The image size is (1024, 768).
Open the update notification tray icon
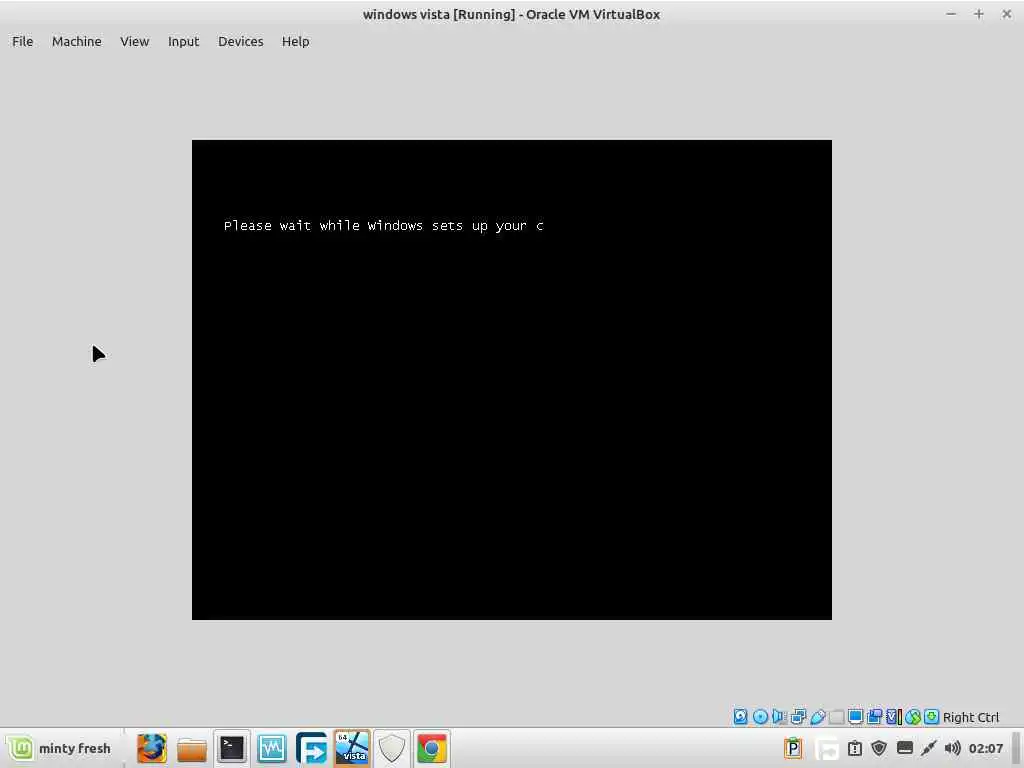[855, 748]
